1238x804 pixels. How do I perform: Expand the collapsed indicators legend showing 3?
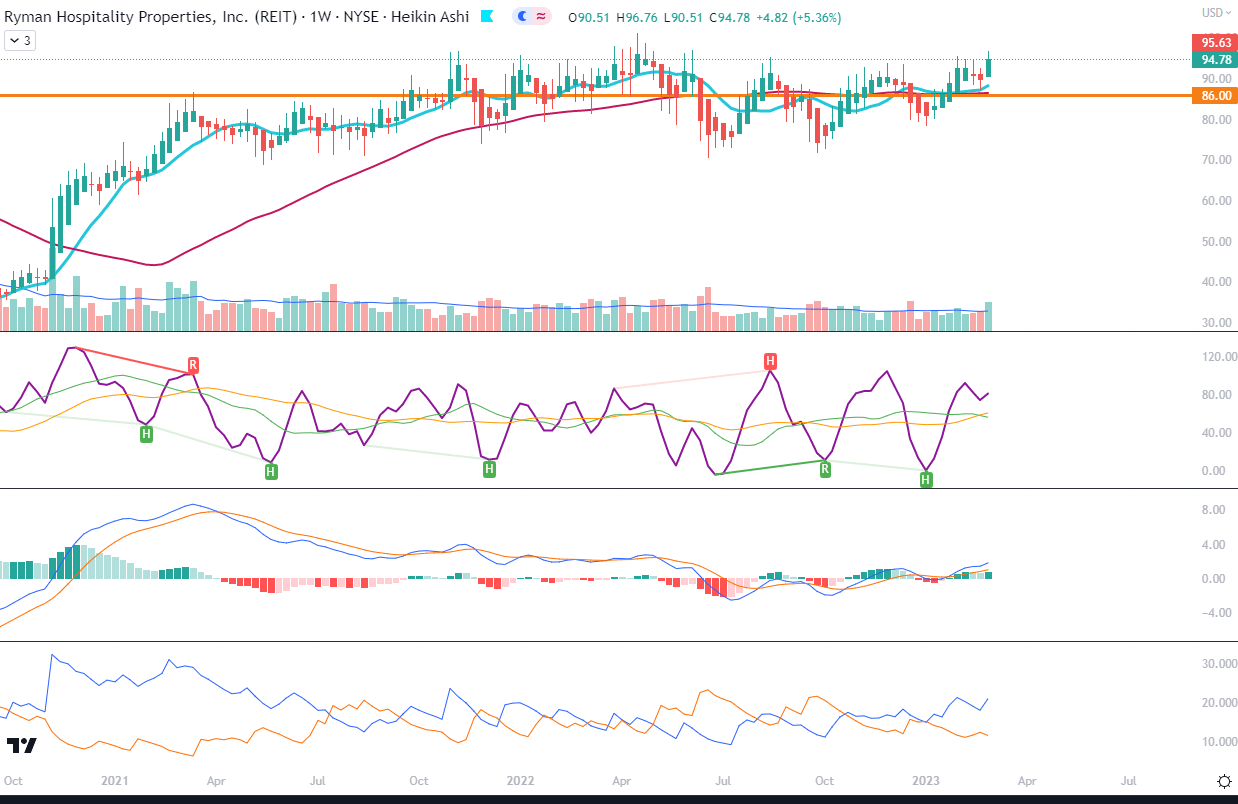20,41
